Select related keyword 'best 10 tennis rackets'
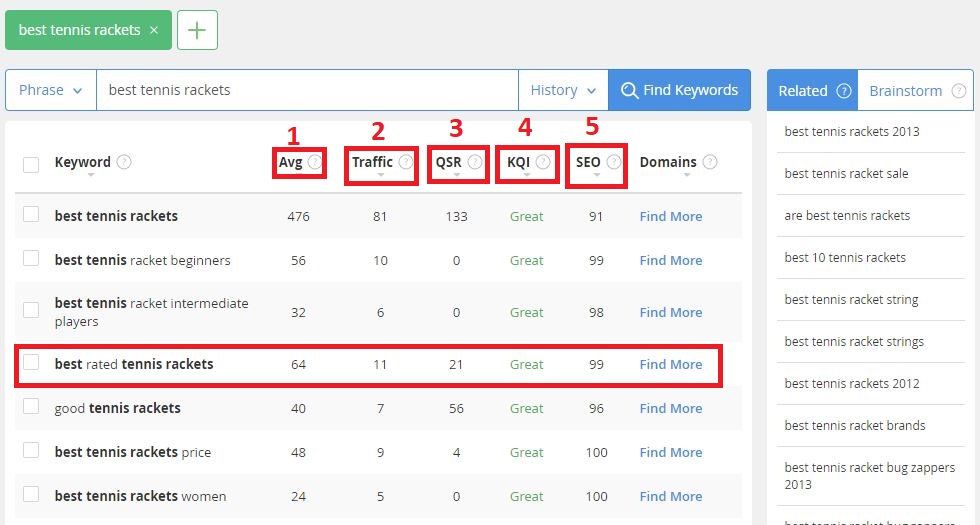980x525 pixels. 845,257
